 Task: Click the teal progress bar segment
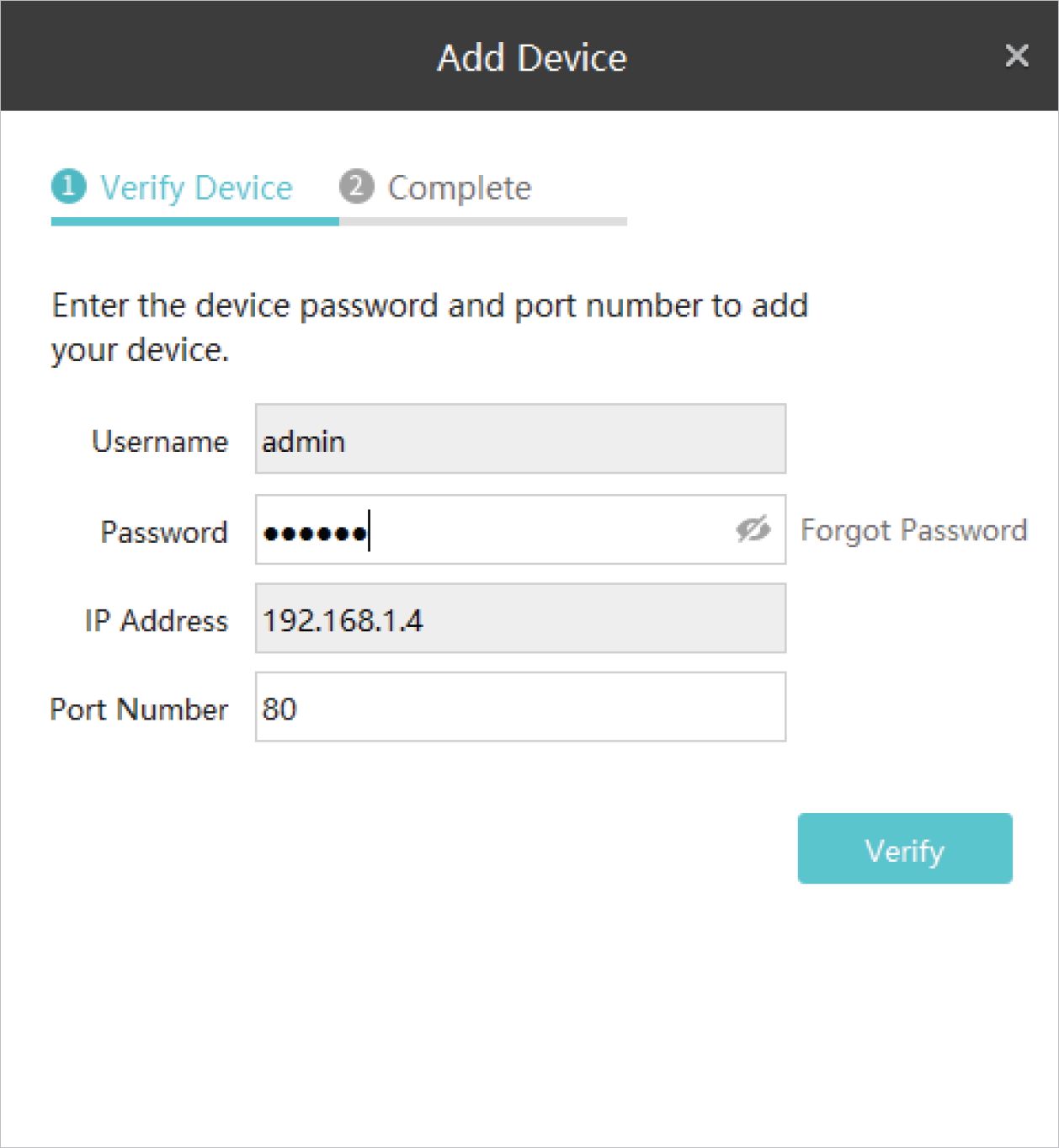[194, 221]
